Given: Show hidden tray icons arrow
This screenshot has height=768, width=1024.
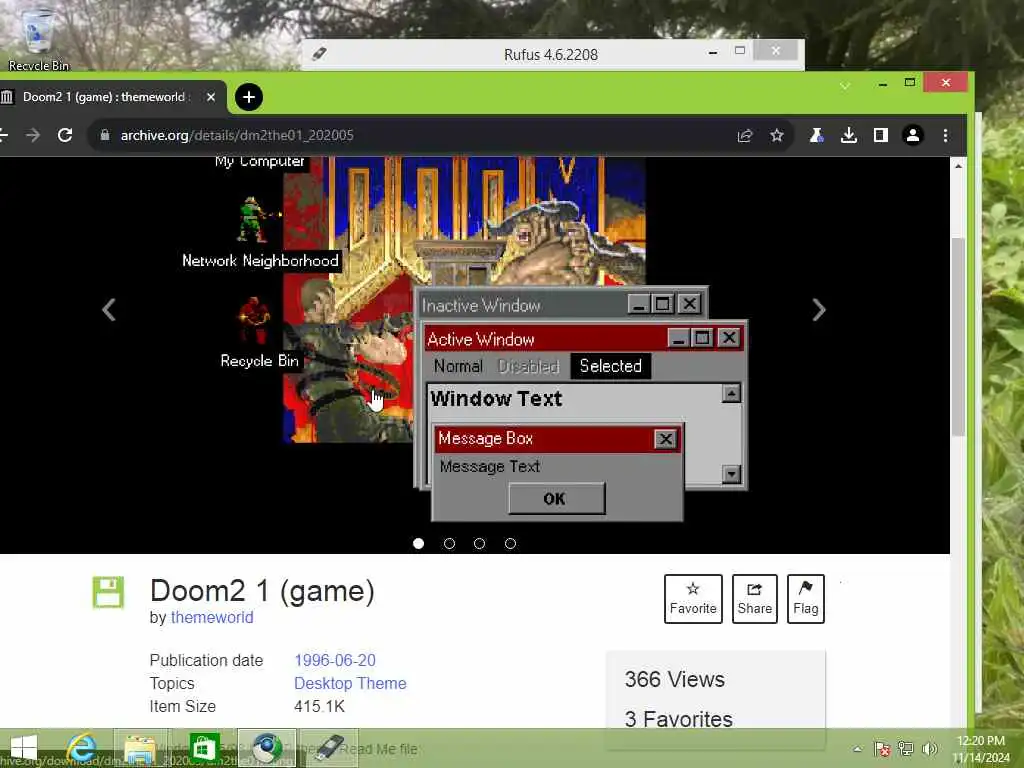Looking at the screenshot, I should coord(857,748).
